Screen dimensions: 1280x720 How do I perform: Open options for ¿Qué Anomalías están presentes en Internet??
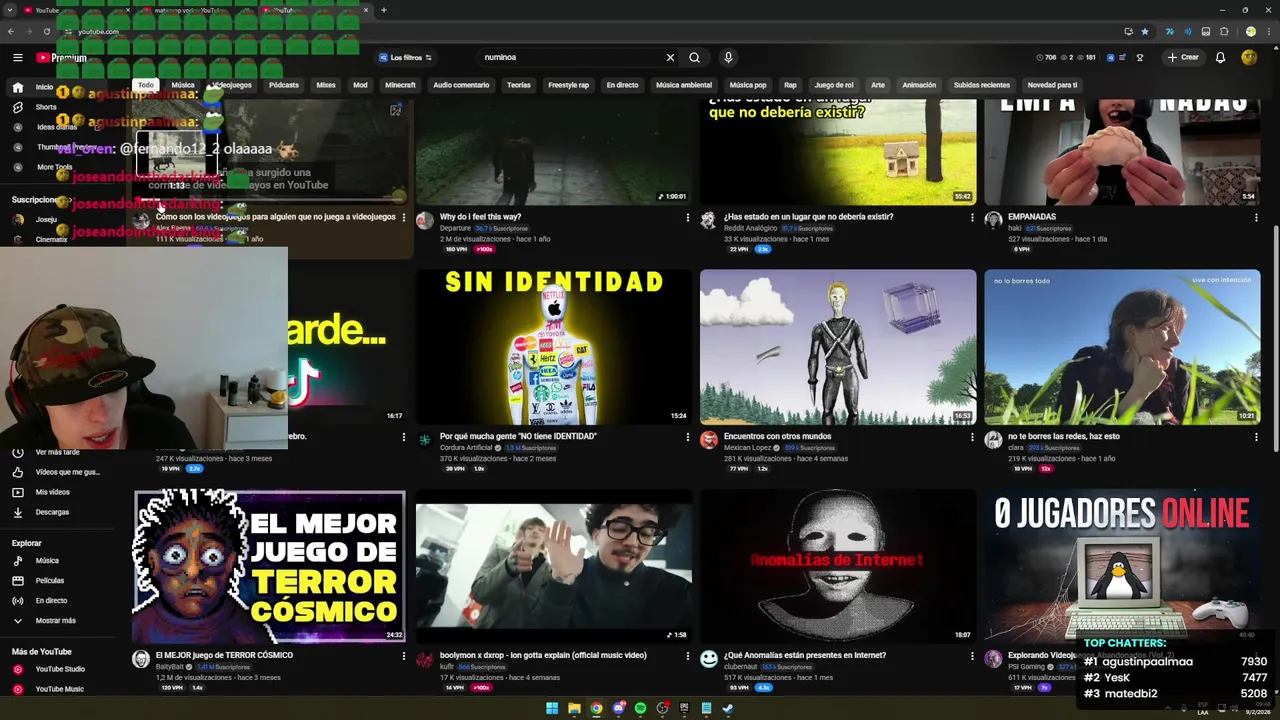point(972,656)
